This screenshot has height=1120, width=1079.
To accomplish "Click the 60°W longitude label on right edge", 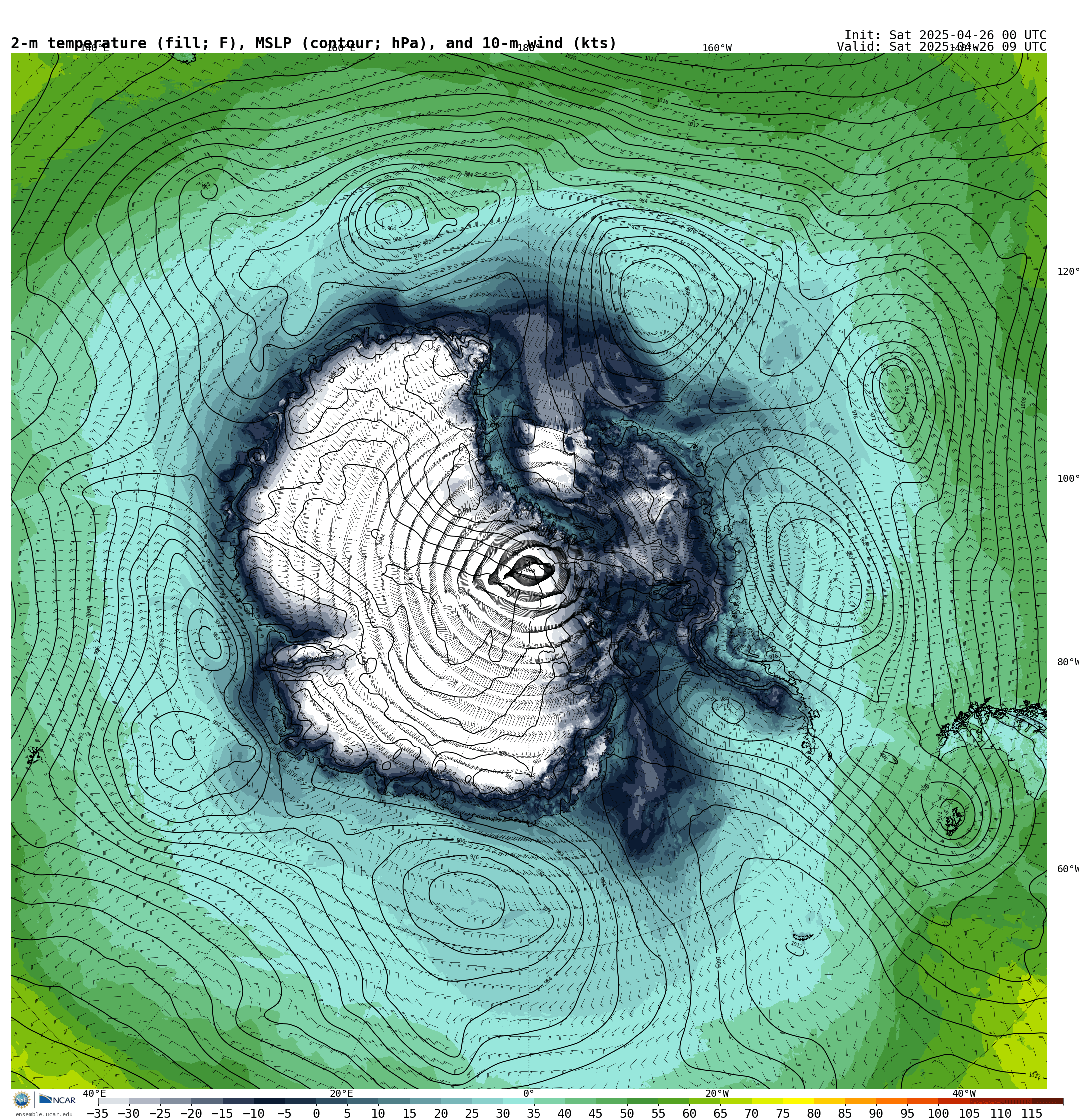I will pos(1068,869).
